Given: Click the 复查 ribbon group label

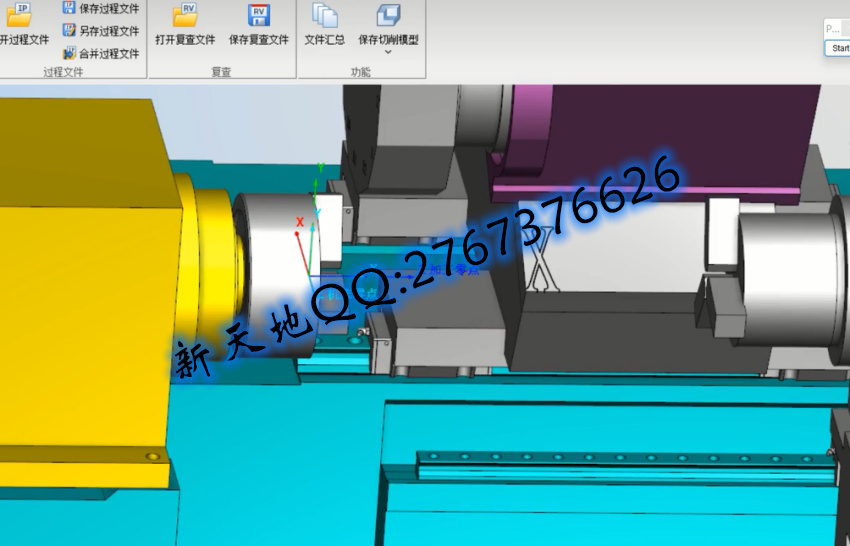Looking at the screenshot, I should pyautogui.click(x=221, y=72).
